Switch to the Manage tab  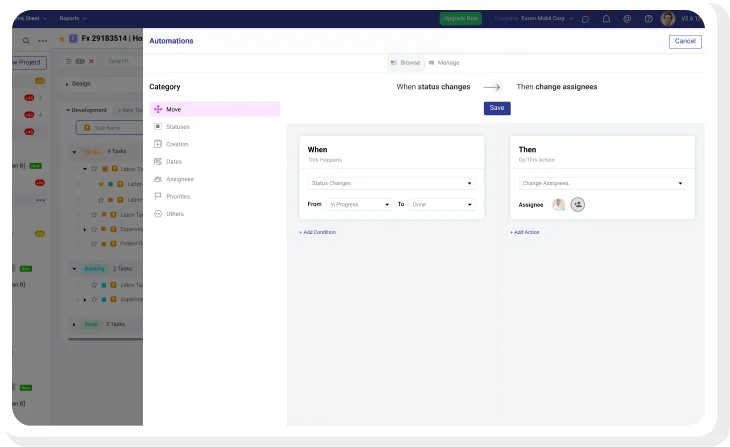coord(444,62)
